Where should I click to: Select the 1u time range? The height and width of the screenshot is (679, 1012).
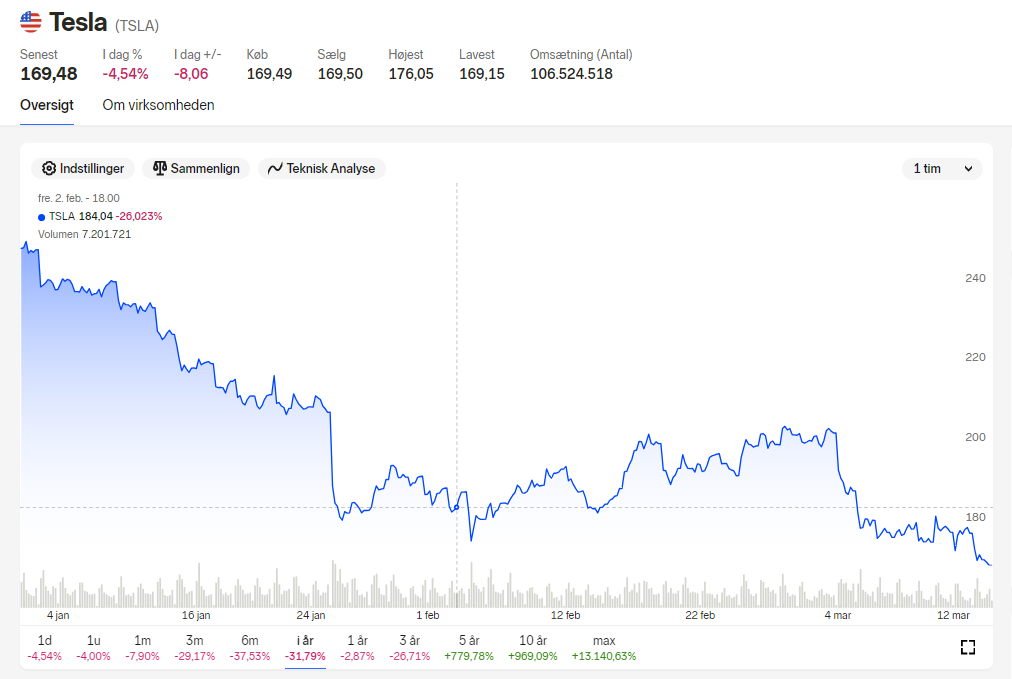tap(94, 648)
